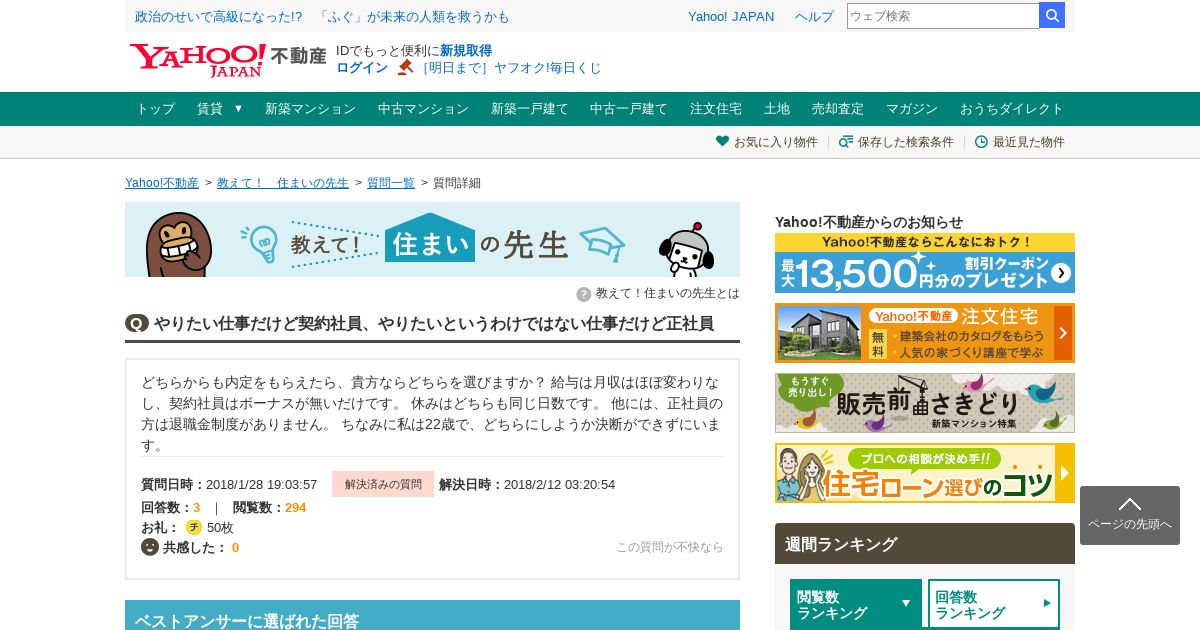Open 新築一戸建て menu item
The width and height of the screenshot is (1200, 630).
pyautogui.click(x=529, y=109)
